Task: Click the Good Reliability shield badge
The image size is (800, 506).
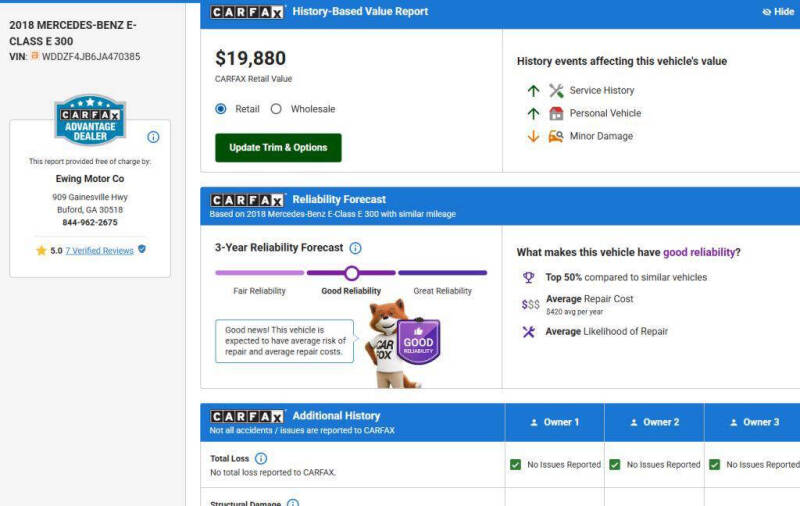Action: tap(418, 342)
